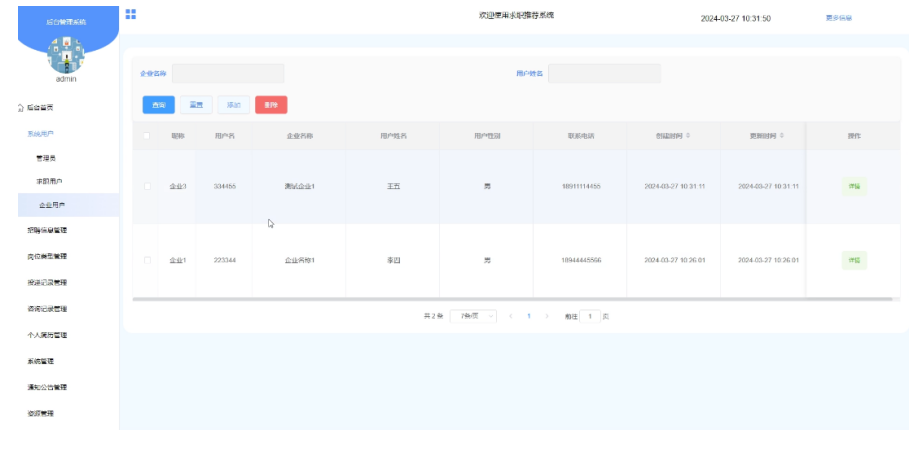Click the header timestamp 2024-03-27 10:31:50
The width and height of the screenshot is (919, 449).
point(736,19)
